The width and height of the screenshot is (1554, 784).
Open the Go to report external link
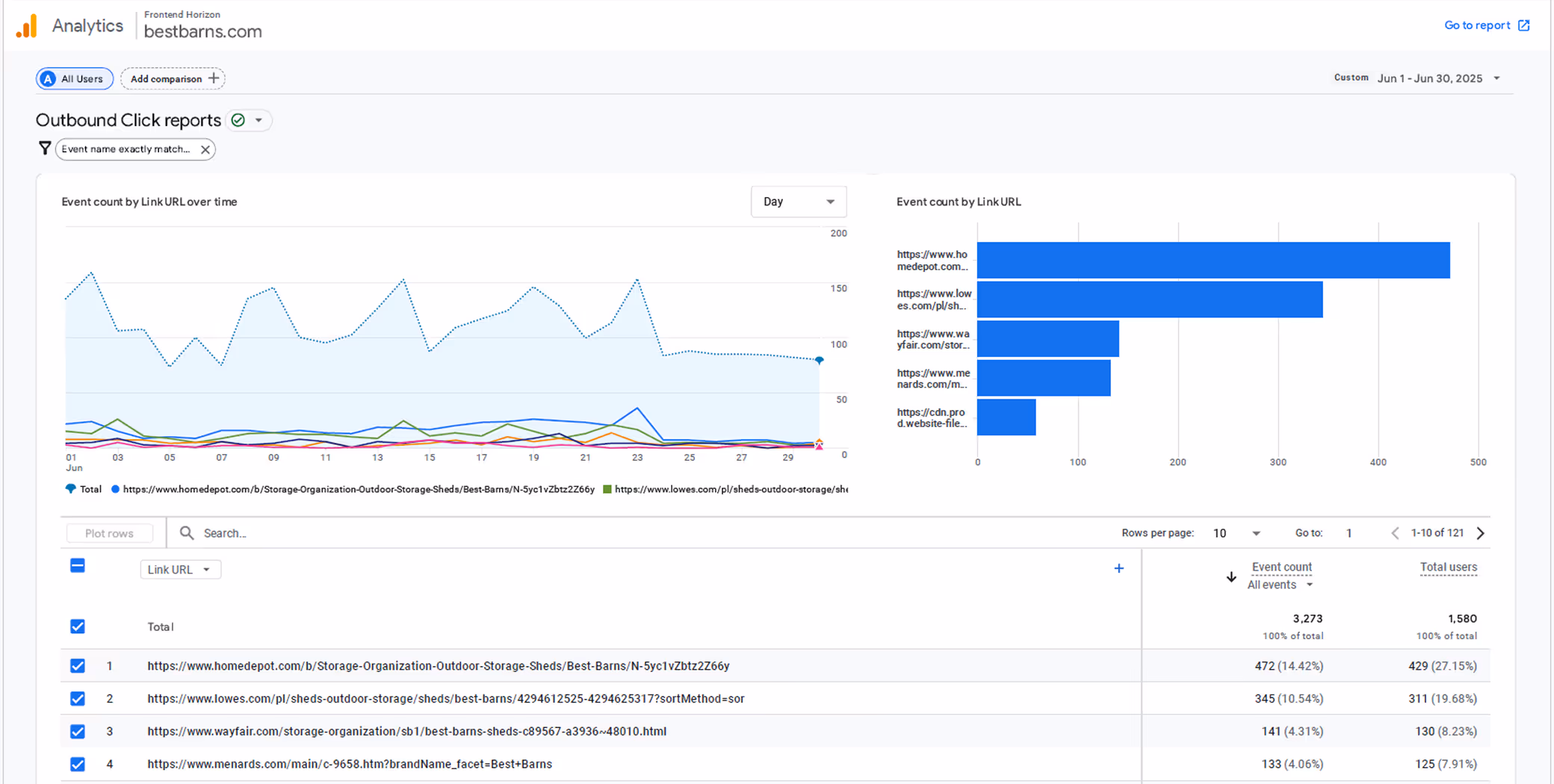(x=1487, y=25)
